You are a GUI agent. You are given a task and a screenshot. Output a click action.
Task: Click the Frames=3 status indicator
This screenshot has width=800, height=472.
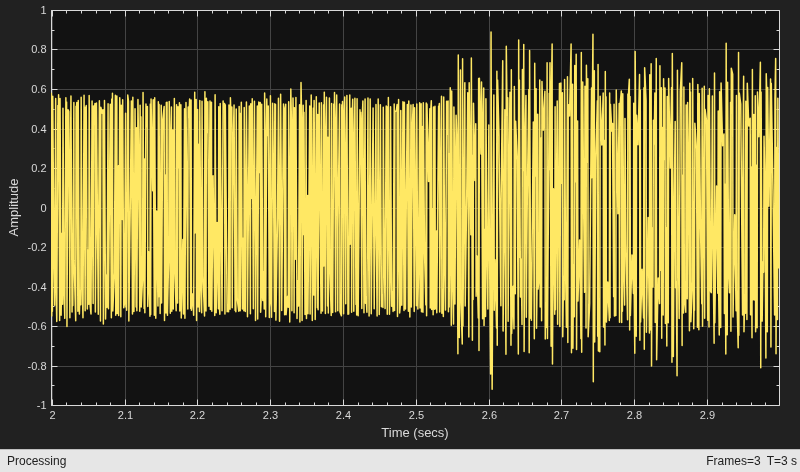[x=733, y=461]
